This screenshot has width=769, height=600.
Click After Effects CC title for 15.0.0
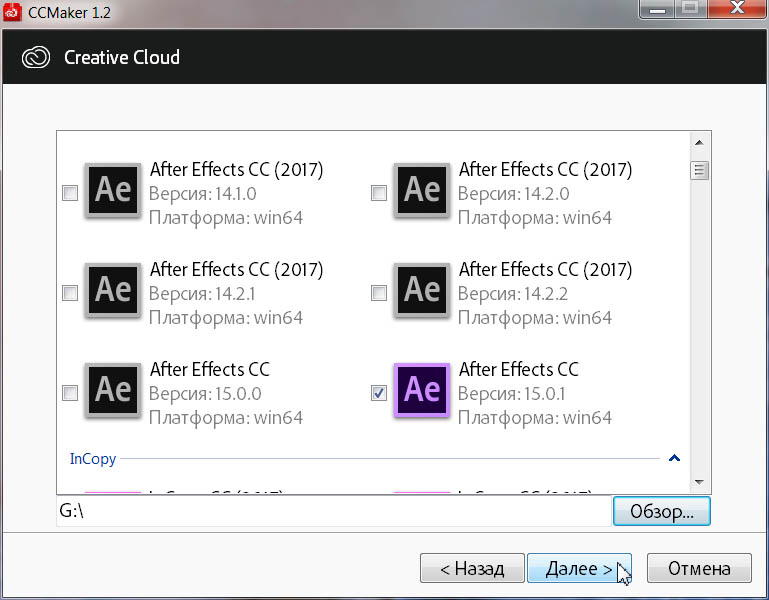pos(210,369)
